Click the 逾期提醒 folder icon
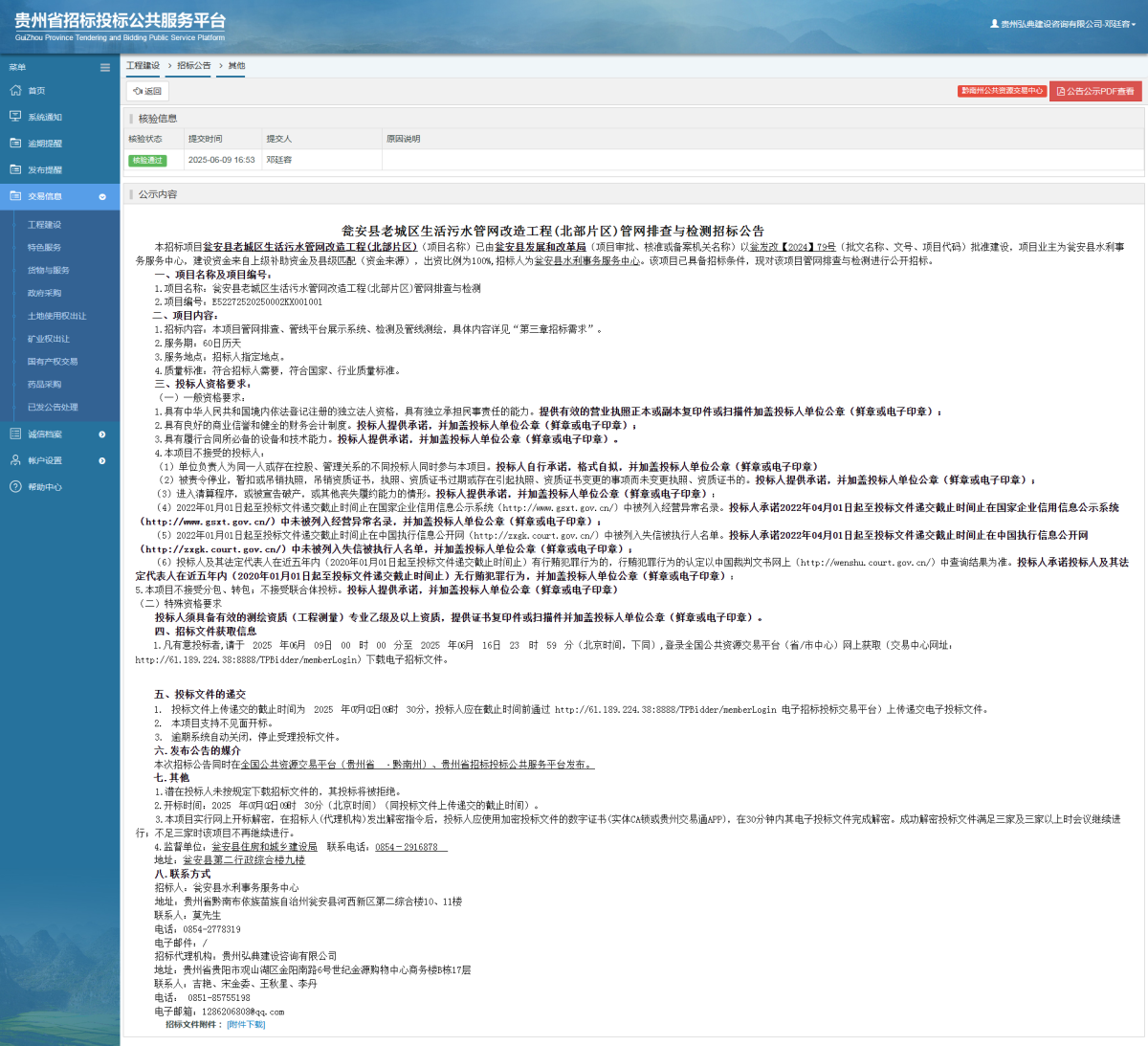 15,143
